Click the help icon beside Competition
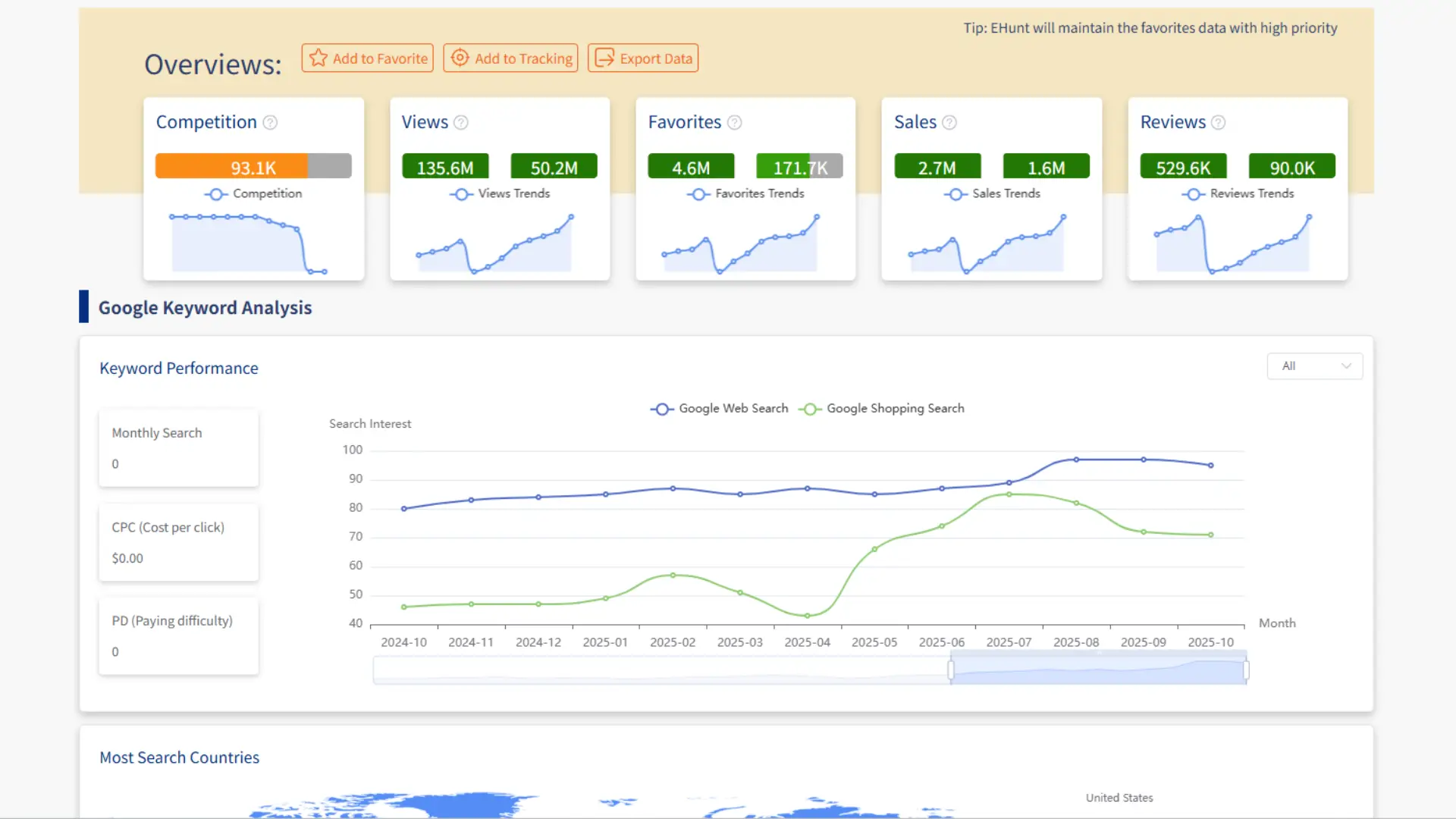The height and width of the screenshot is (819, 1456). tap(270, 122)
